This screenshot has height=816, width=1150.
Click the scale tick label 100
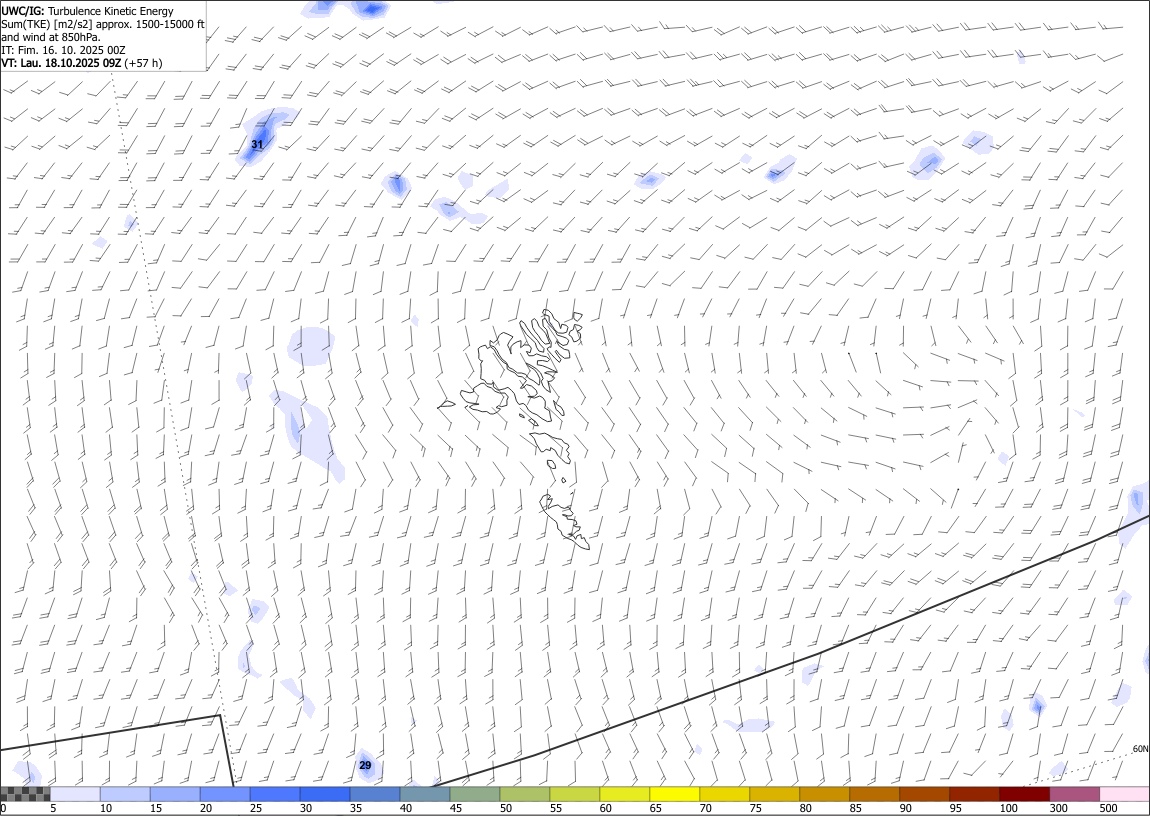click(x=1008, y=808)
